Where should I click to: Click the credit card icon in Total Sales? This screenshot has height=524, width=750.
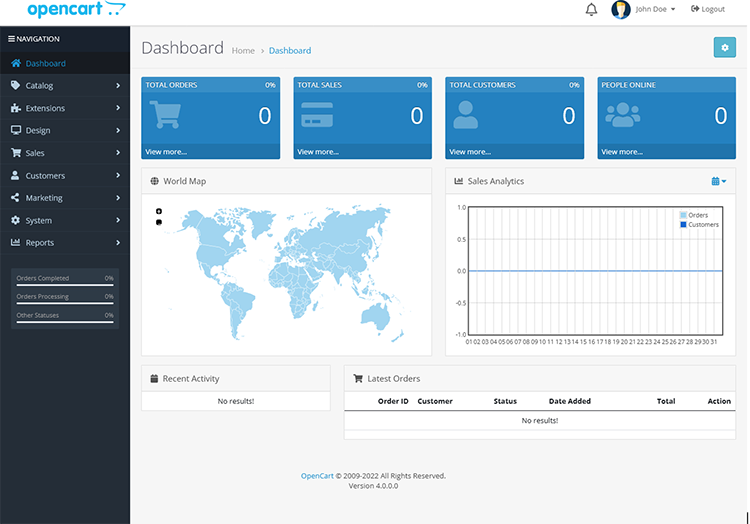point(317,116)
